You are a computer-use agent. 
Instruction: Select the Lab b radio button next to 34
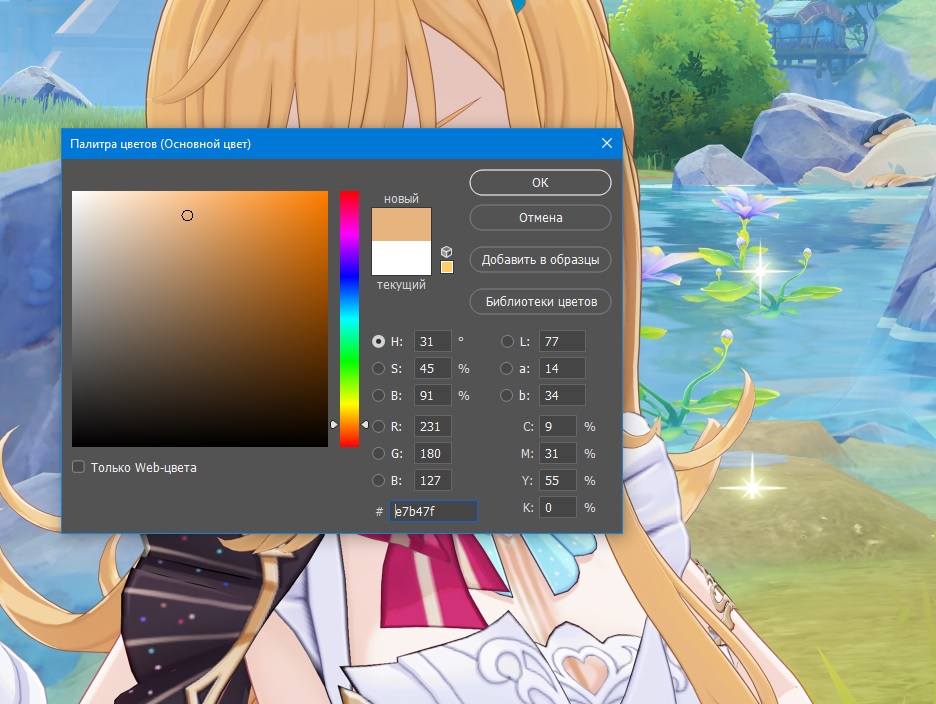pos(507,395)
